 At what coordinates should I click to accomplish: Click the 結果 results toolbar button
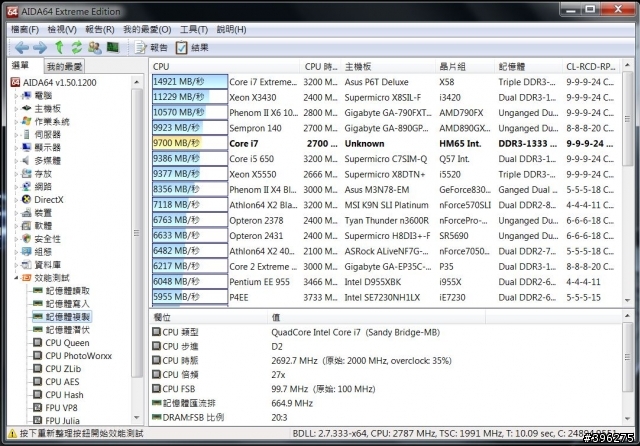(192, 48)
